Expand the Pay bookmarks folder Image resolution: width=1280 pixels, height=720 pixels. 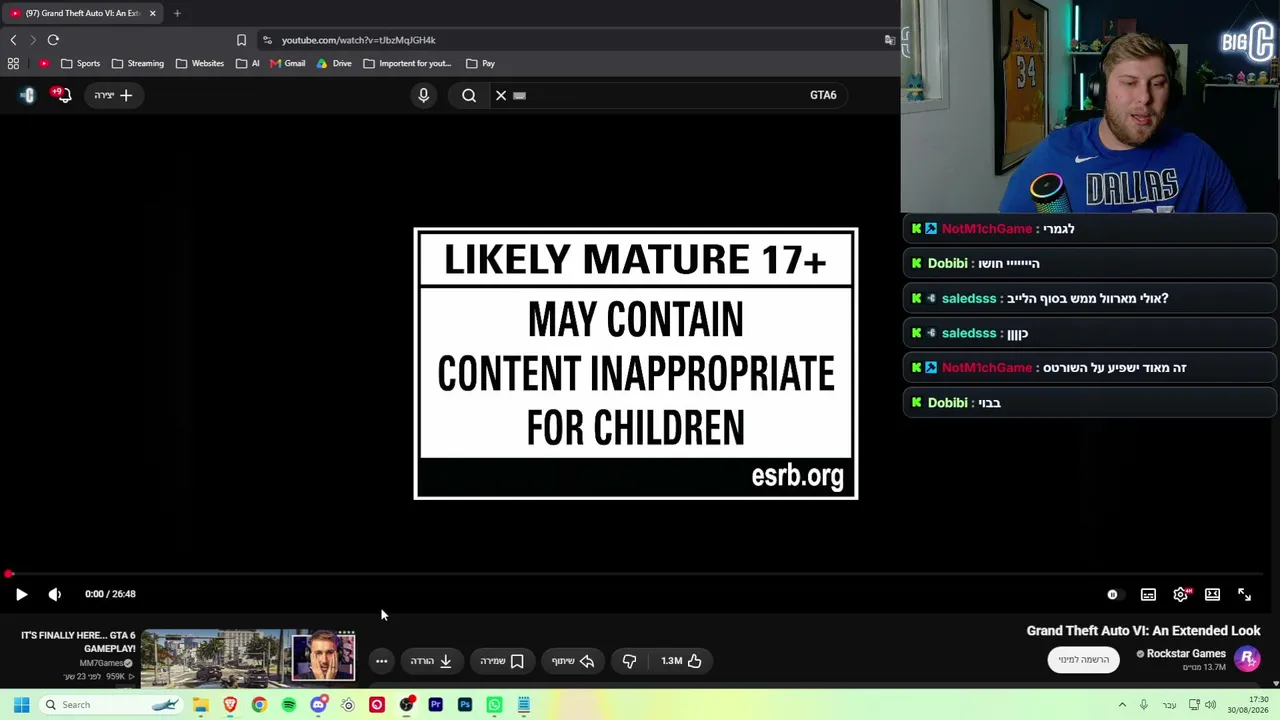481,63
